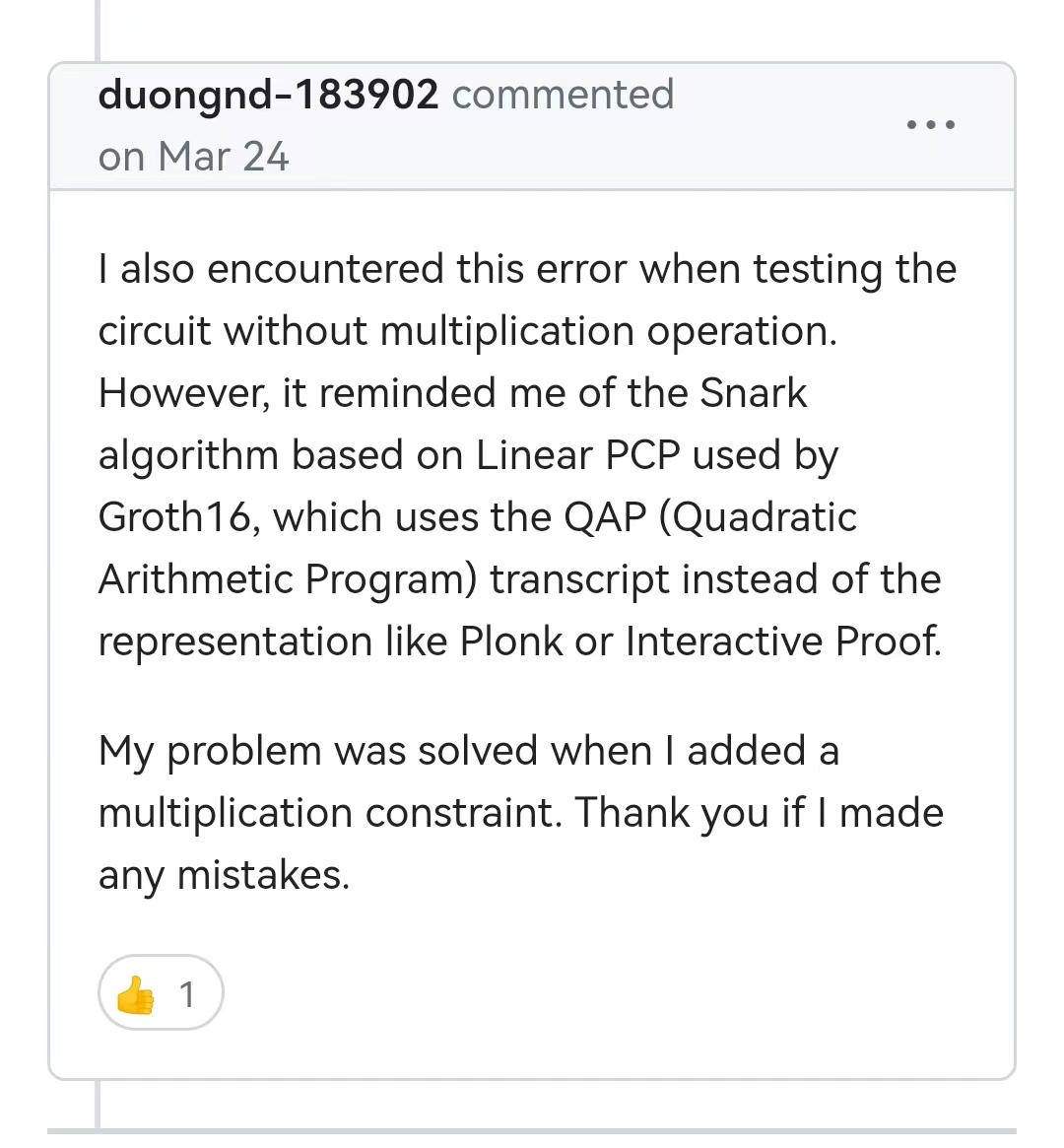The height and width of the screenshot is (1148, 1064).
Task: Click the 'Arithmetic Program)' text in comment
Action: coord(288,579)
